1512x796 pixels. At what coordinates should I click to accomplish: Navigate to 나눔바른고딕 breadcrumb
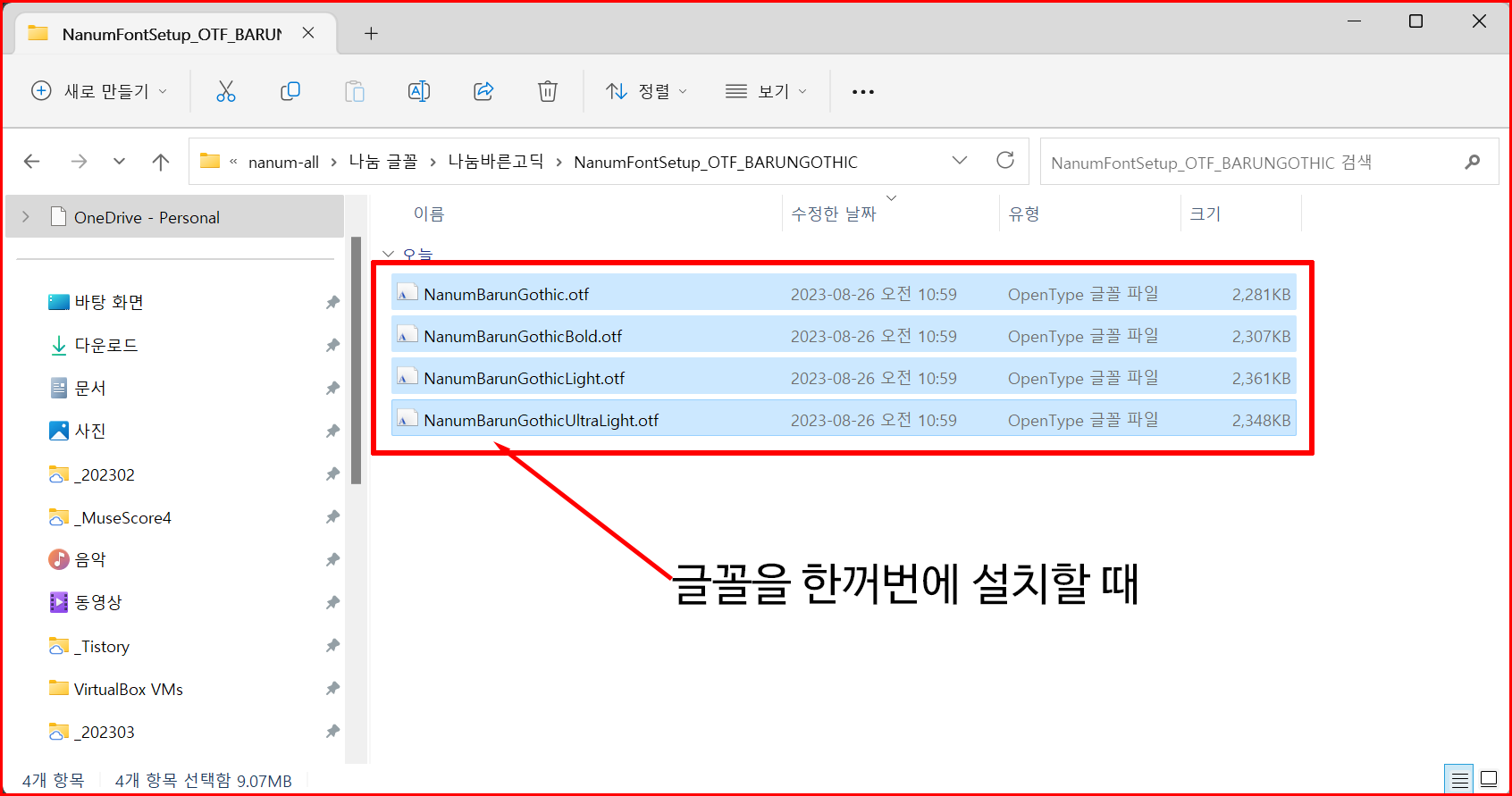click(x=496, y=162)
